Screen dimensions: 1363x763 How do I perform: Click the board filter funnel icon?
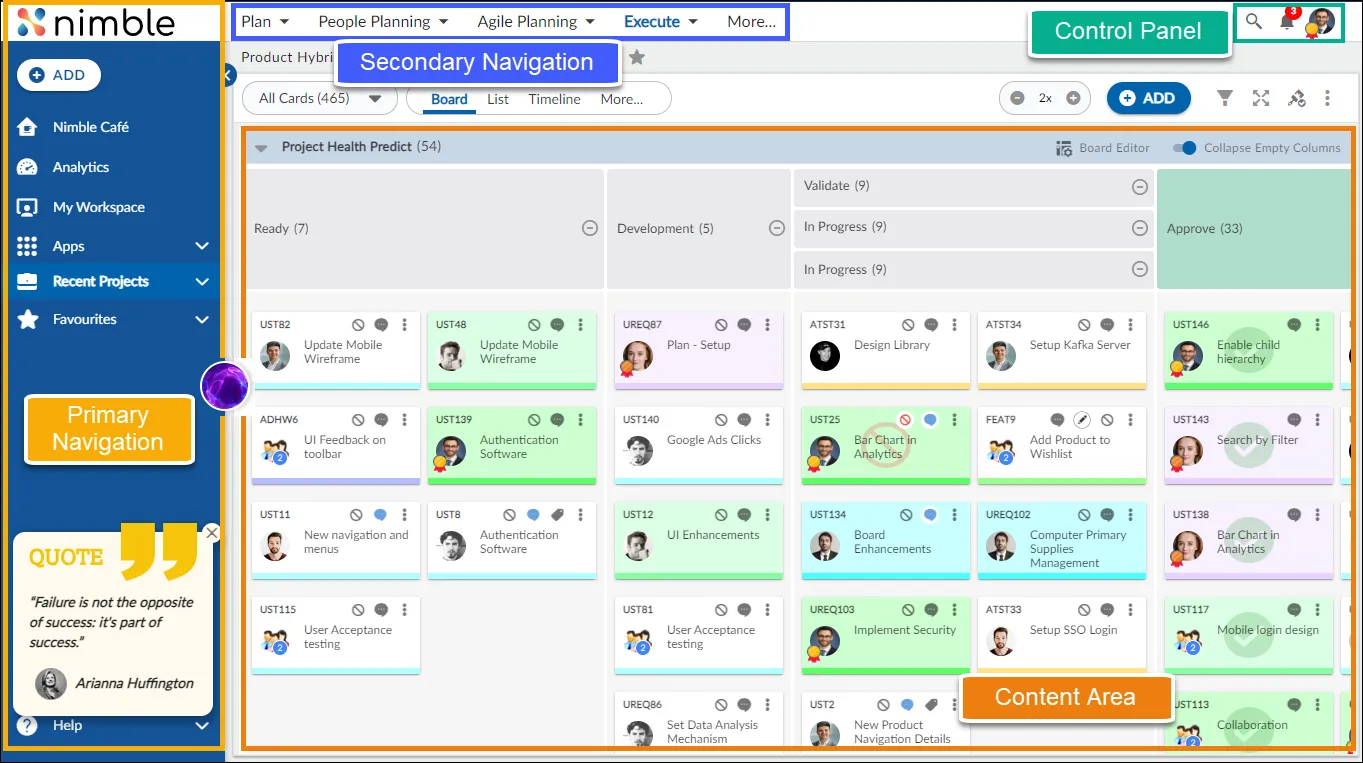coord(1224,98)
